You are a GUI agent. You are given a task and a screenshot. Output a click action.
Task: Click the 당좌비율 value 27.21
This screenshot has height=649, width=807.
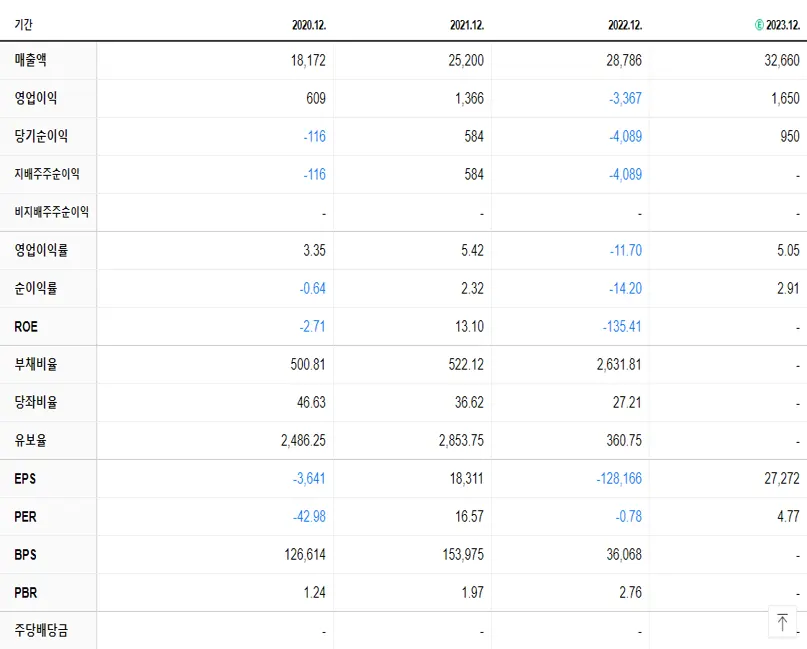(627, 402)
